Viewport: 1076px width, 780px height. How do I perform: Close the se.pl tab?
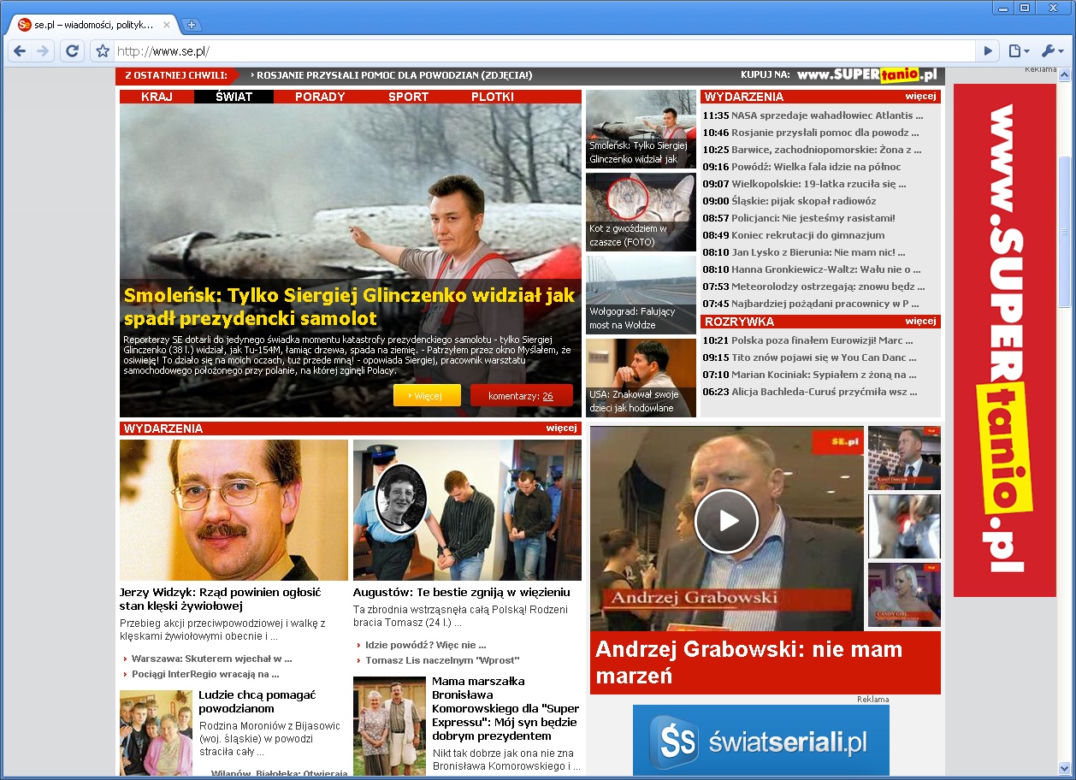[x=166, y=25]
